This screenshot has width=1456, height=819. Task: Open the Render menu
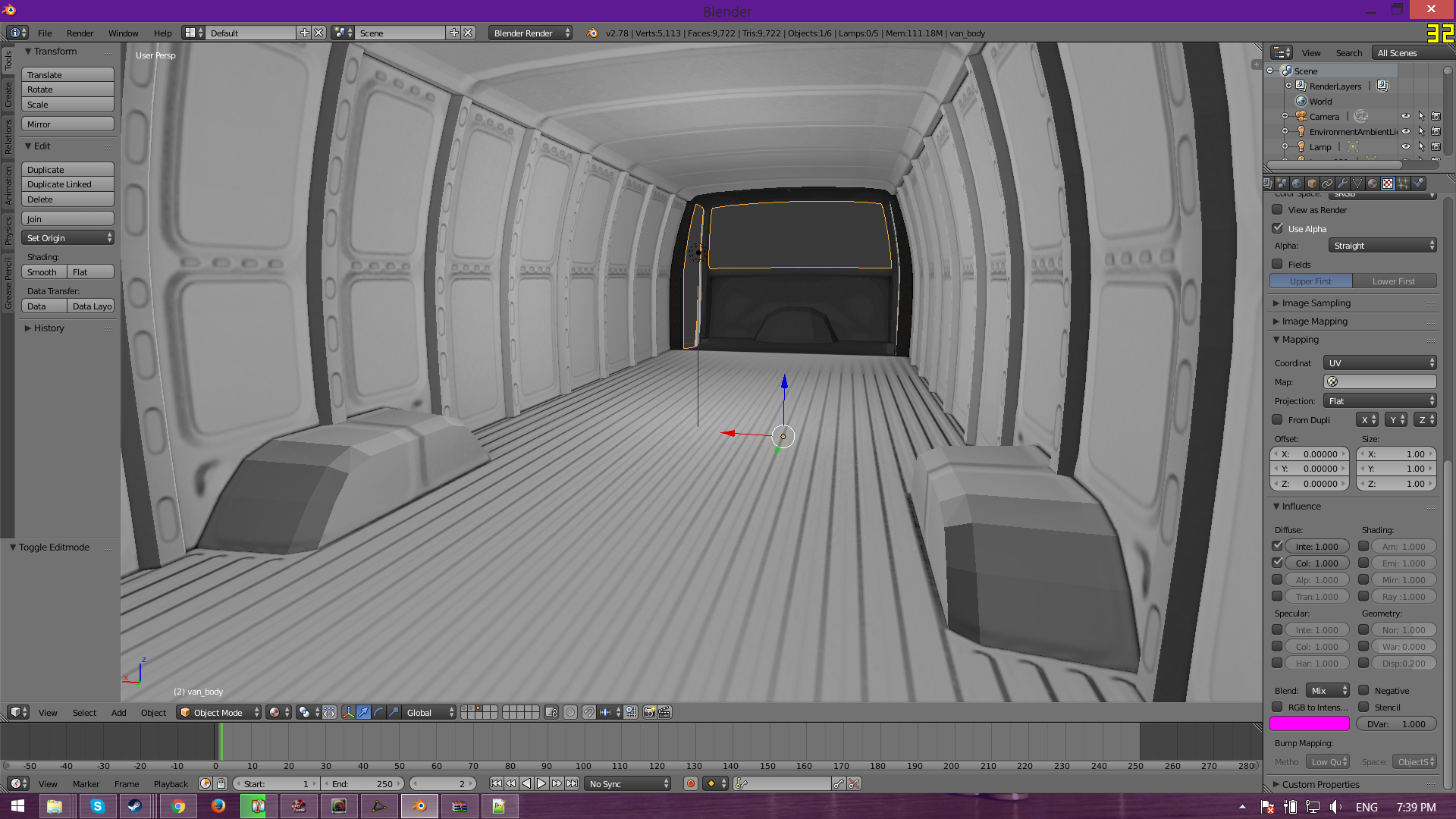[x=80, y=33]
